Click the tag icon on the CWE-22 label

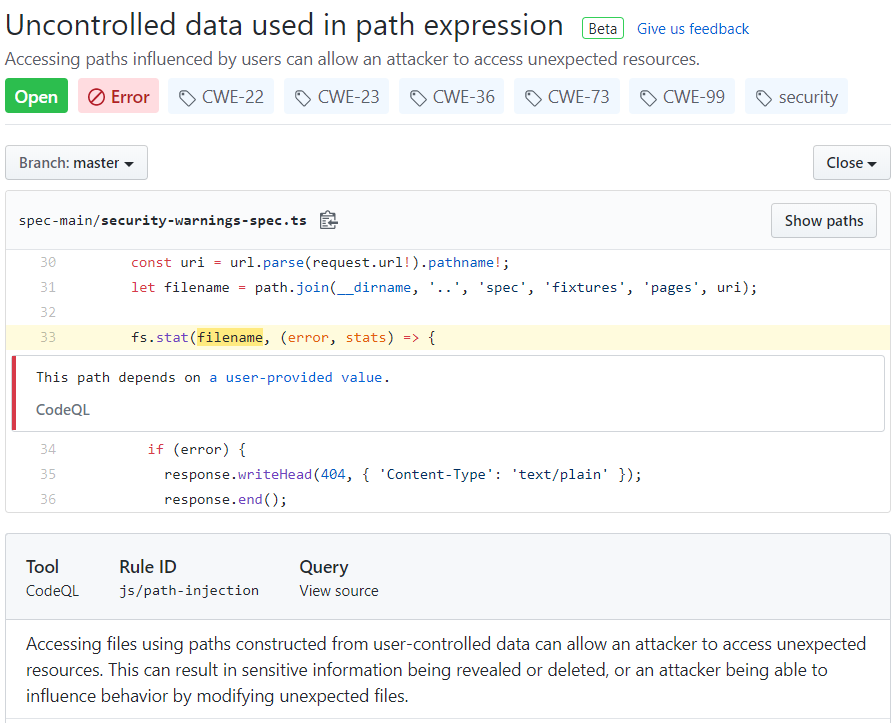(185, 96)
